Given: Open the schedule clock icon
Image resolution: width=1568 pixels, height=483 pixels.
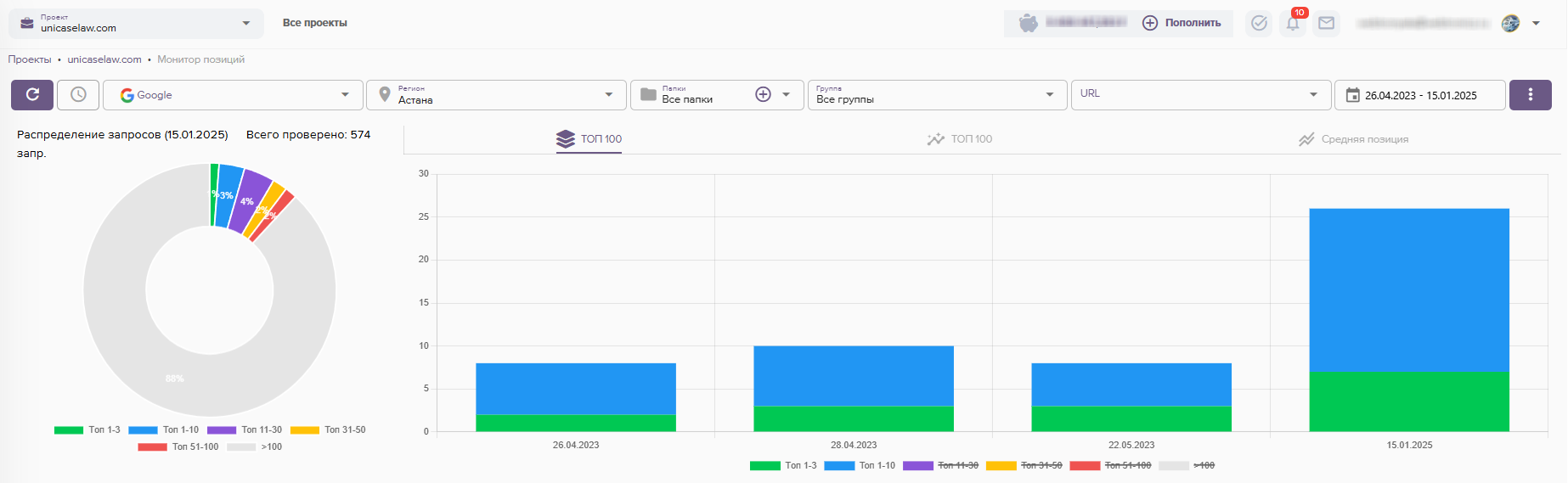Looking at the screenshot, I should tap(78, 95).
